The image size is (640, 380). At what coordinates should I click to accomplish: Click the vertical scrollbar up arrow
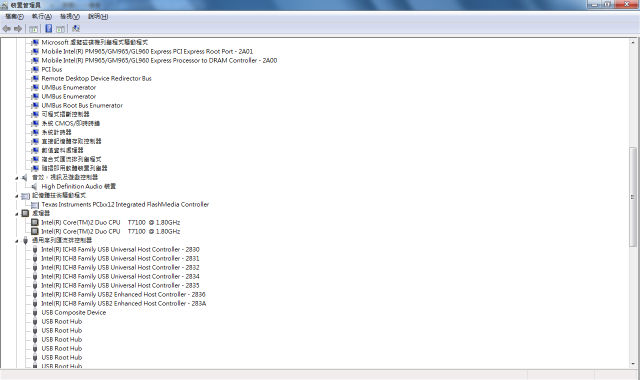tap(633, 42)
